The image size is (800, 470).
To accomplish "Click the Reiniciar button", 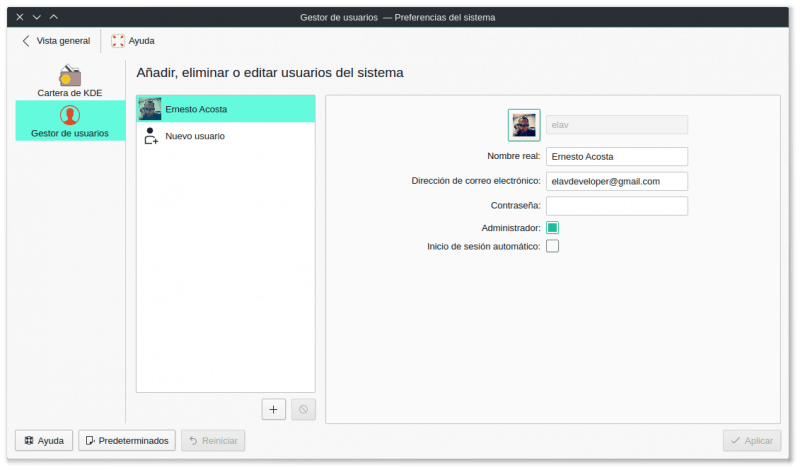I will [213, 440].
